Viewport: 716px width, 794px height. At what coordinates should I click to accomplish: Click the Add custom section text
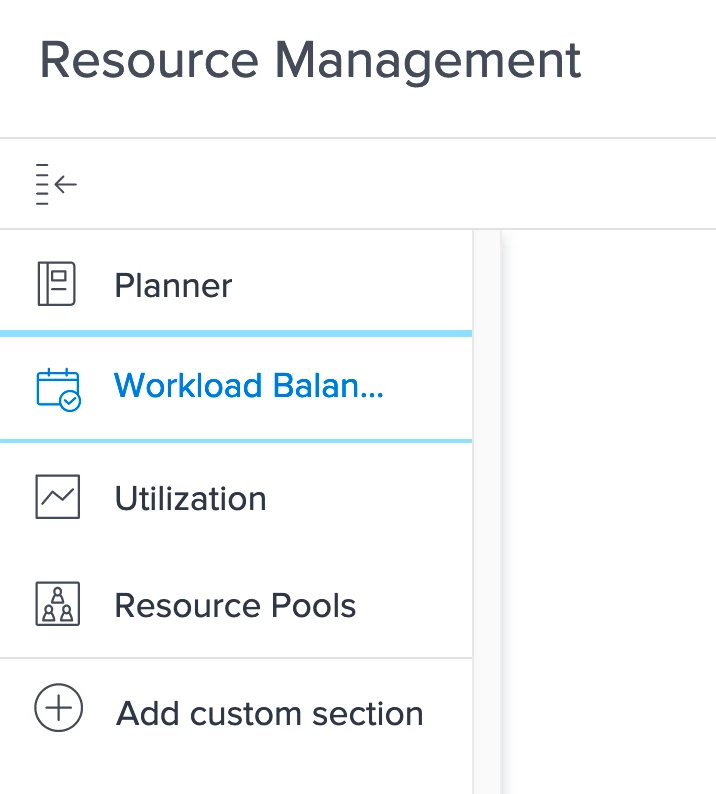click(270, 714)
